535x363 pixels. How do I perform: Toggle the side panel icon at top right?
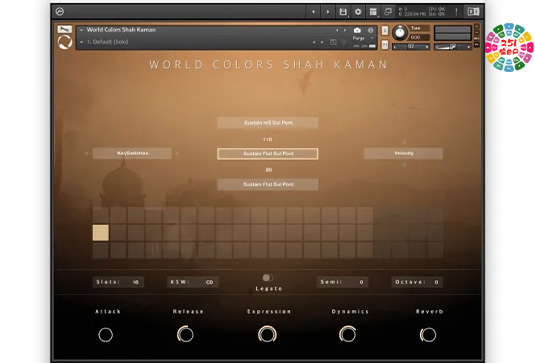[473, 12]
